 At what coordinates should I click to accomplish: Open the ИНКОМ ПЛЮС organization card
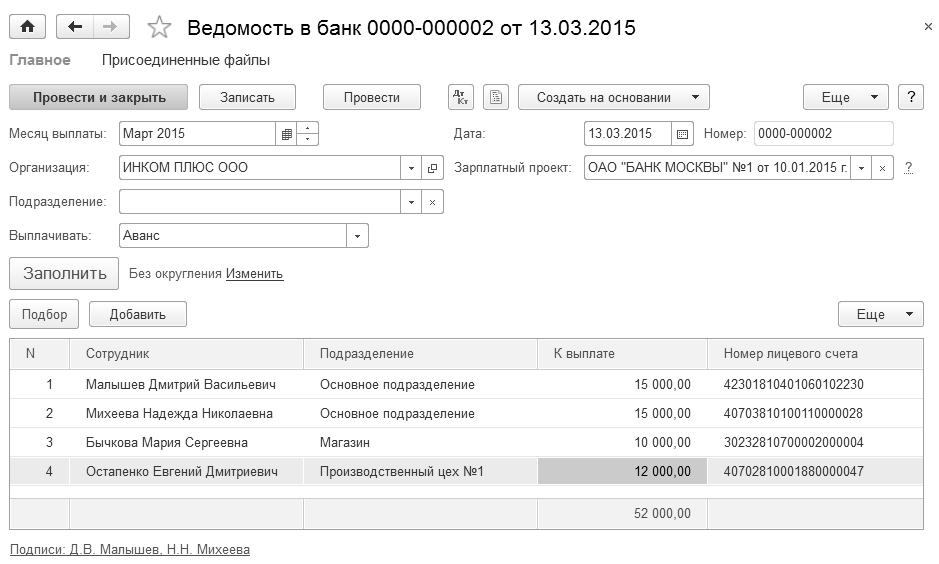coord(433,168)
